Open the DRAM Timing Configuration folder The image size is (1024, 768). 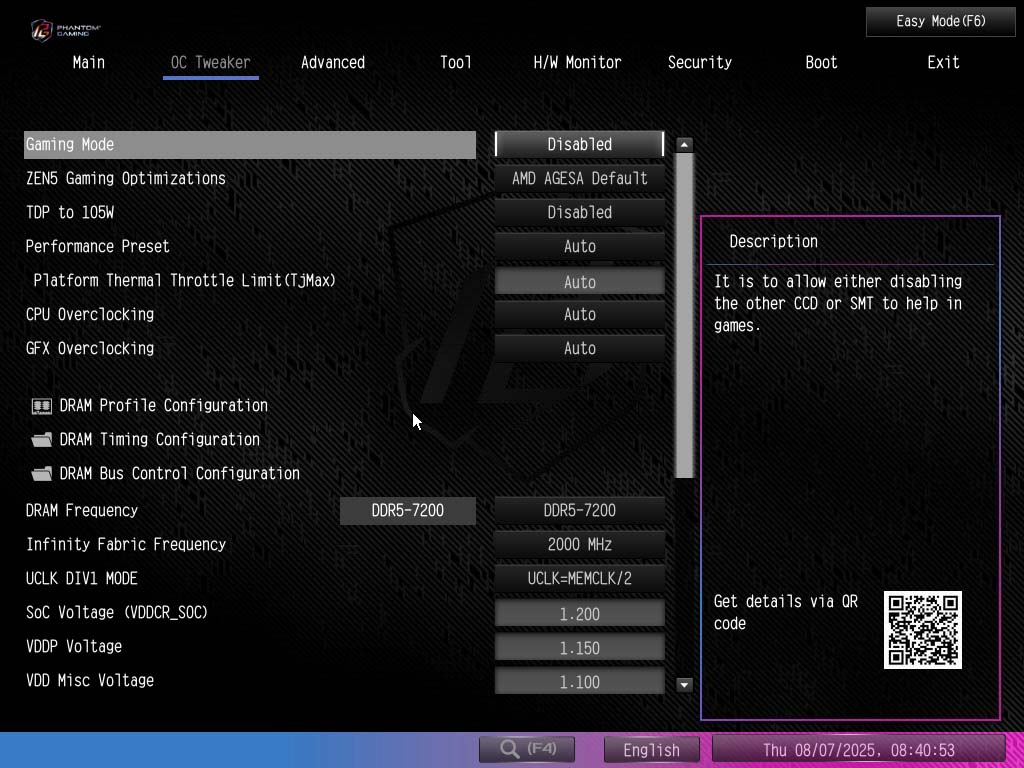coord(159,440)
